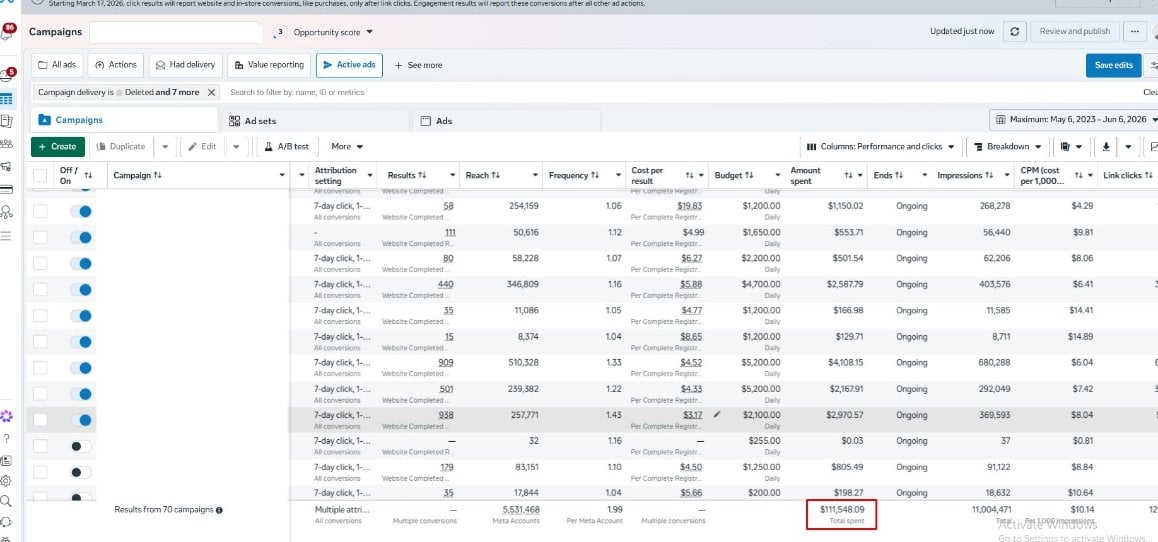Click the A/B test button
Image resolution: width=1158 pixels, height=542 pixels.
pyautogui.click(x=287, y=146)
